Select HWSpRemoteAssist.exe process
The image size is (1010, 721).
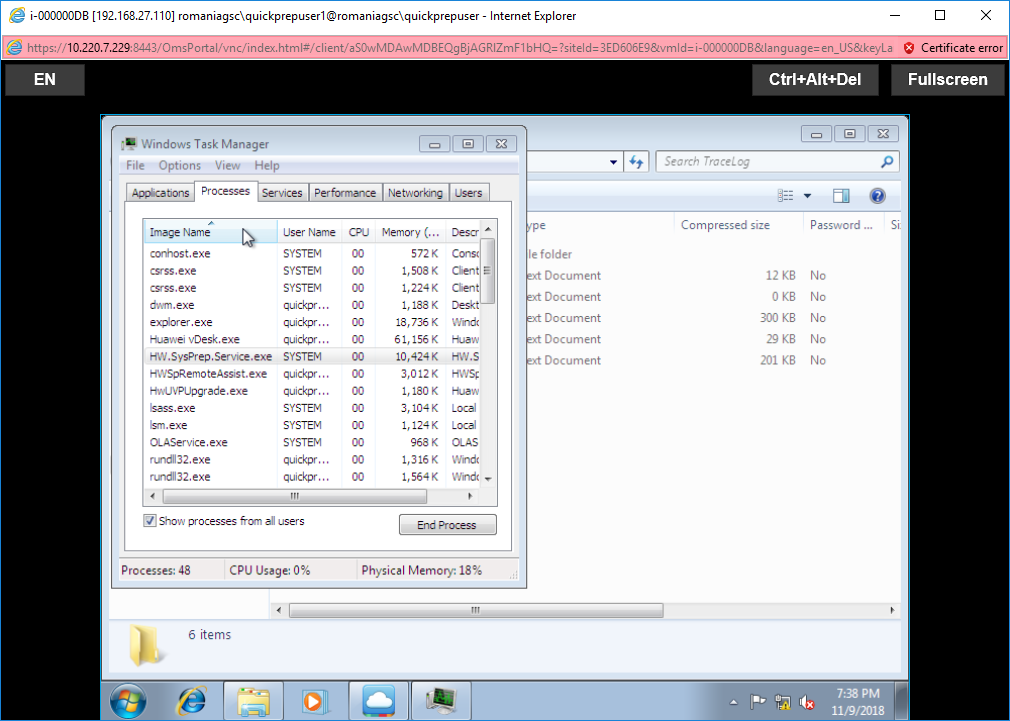point(312,374)
